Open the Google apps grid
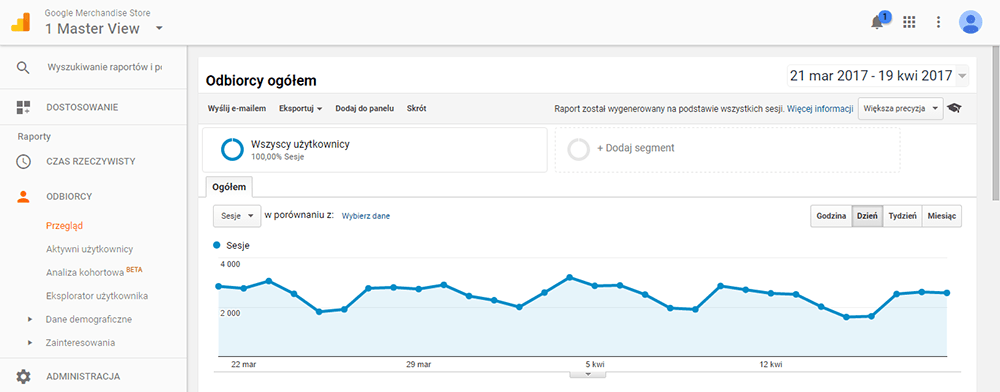The image size is (1000, 392). [x=909, y=22]
